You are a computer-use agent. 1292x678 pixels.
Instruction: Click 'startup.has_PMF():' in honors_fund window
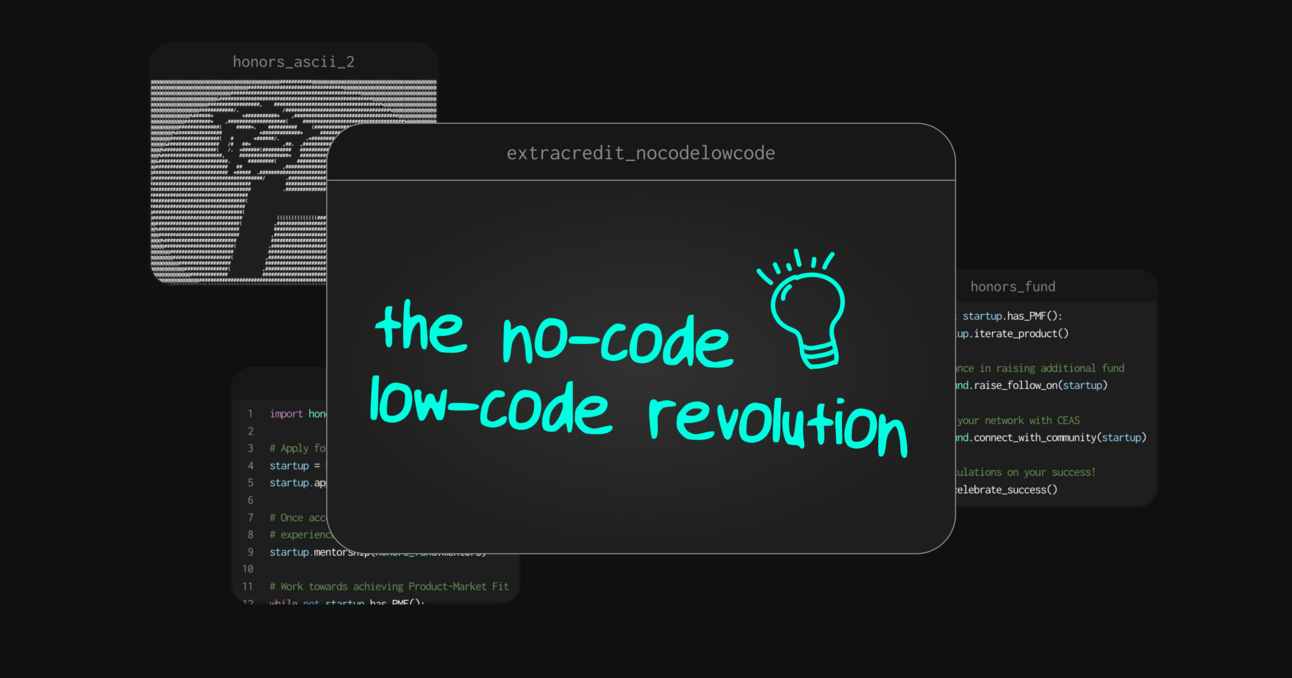[x=1012, y=316]
